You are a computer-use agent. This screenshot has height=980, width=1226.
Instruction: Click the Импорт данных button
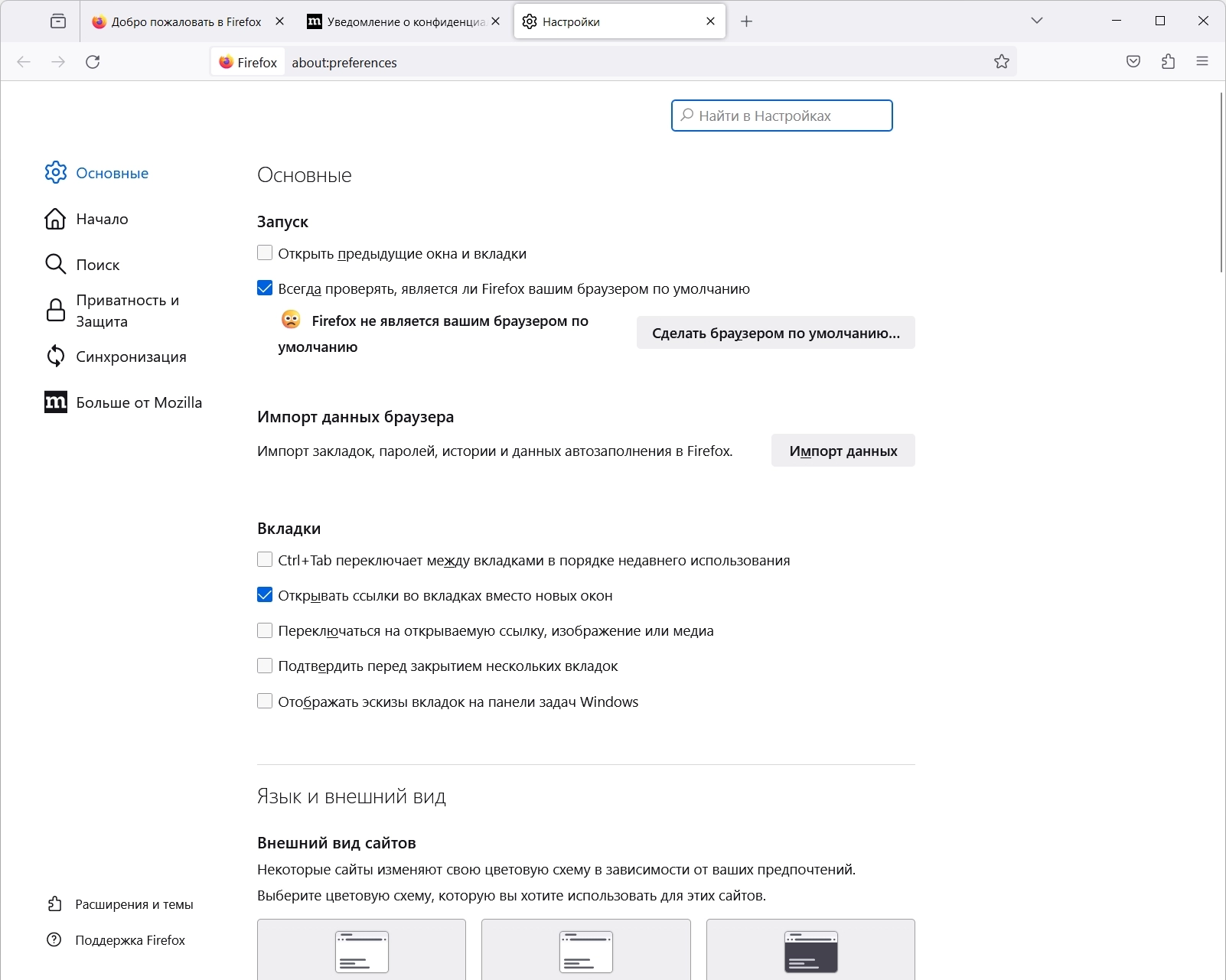tap(843, 451)
